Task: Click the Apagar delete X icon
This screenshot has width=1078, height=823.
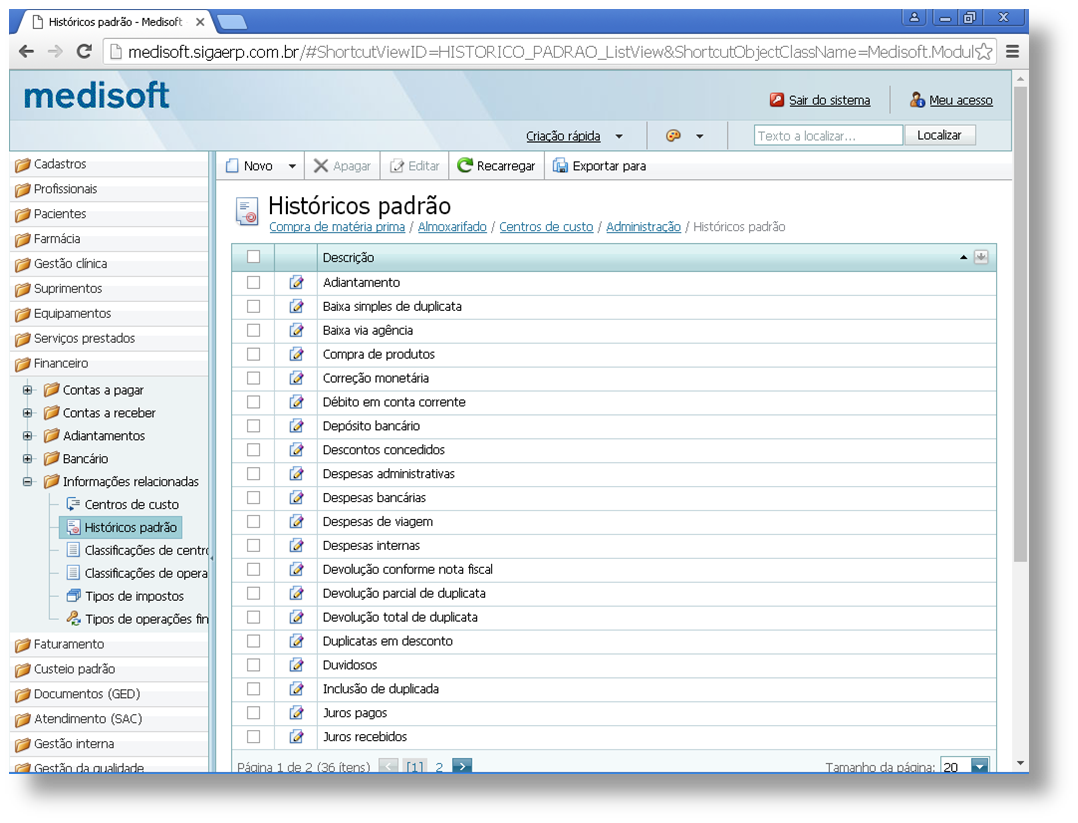Action: point(320,166)
